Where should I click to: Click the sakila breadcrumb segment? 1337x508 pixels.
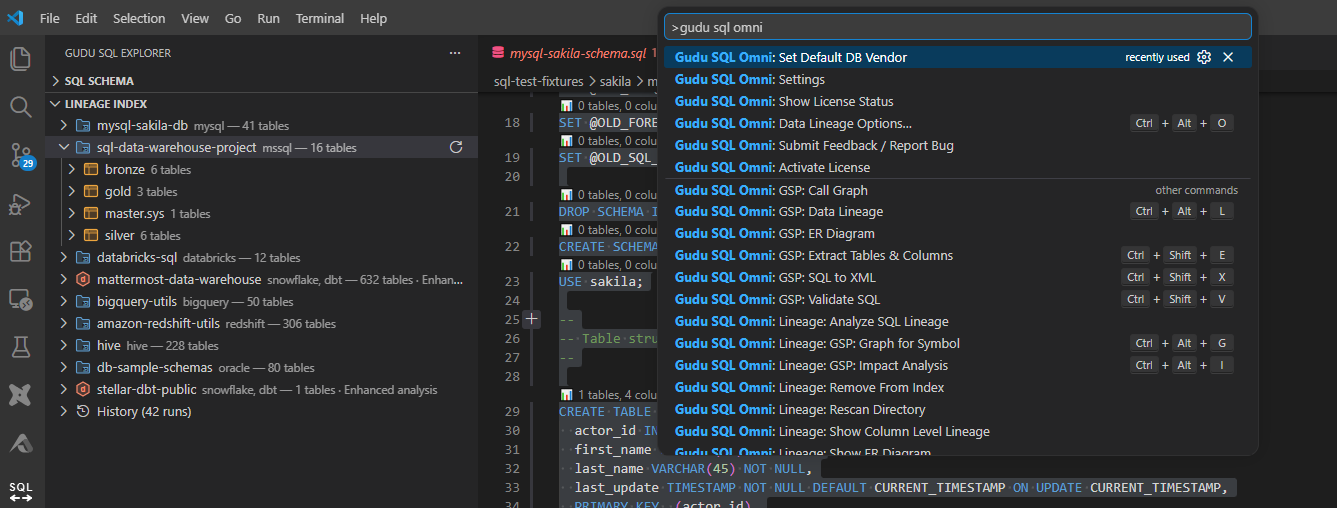615,81
